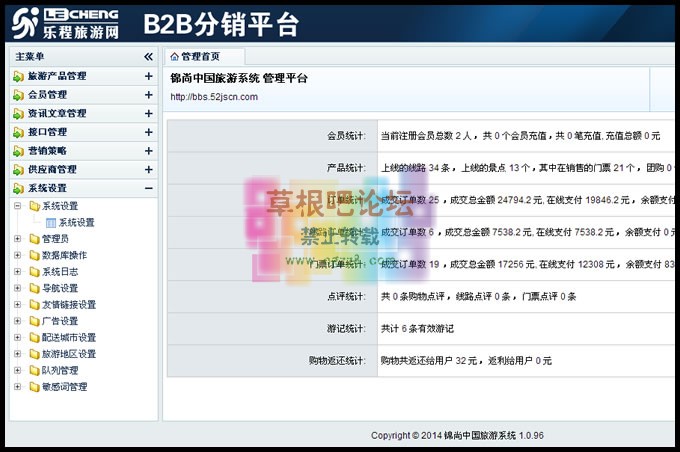Open the 旅游产品管理 menu section
The height and width of the screenshot is (452, 680).
[x=84, y=76]
